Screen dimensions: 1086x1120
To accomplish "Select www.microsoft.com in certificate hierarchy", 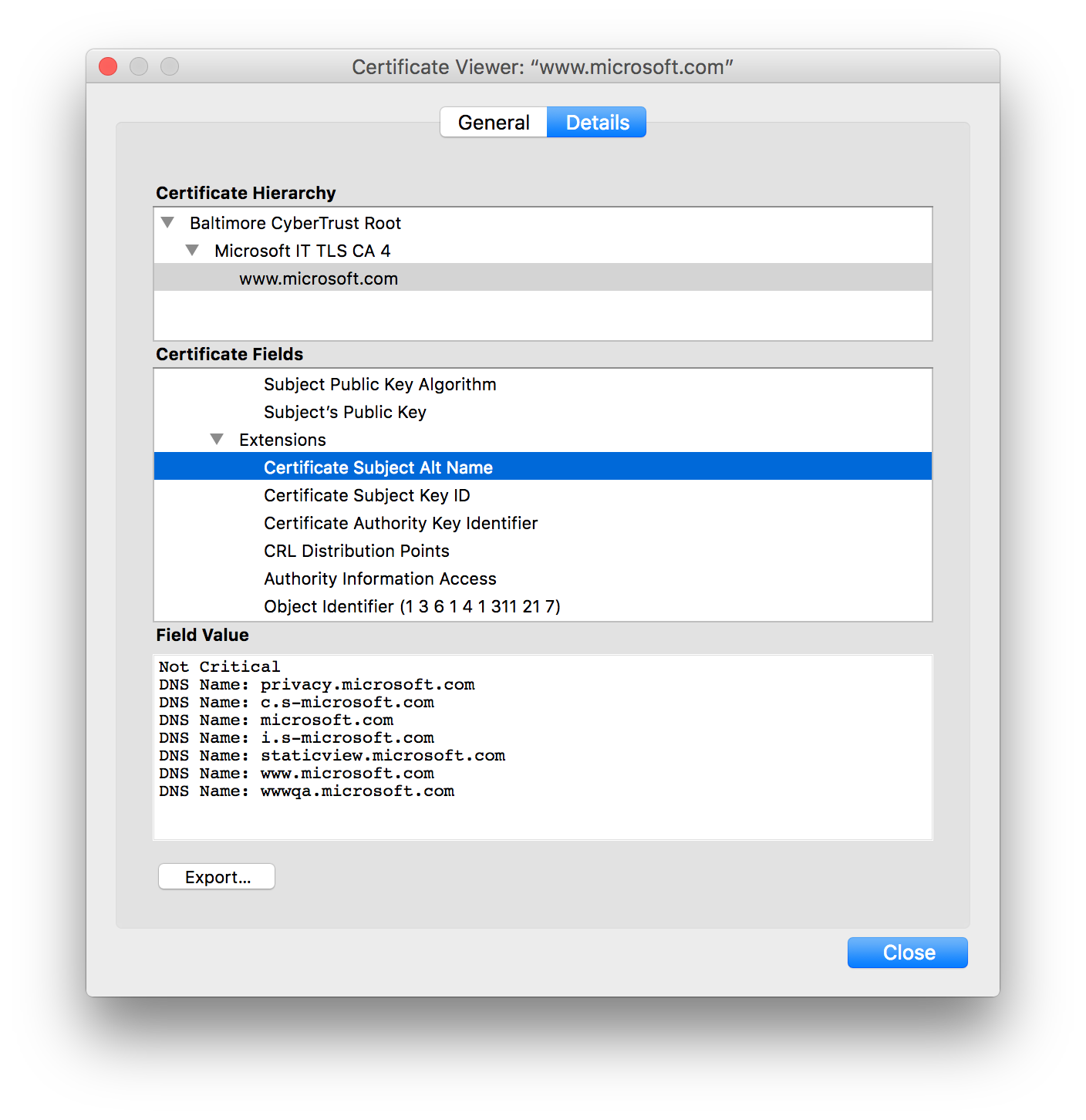I will point(543,278).
